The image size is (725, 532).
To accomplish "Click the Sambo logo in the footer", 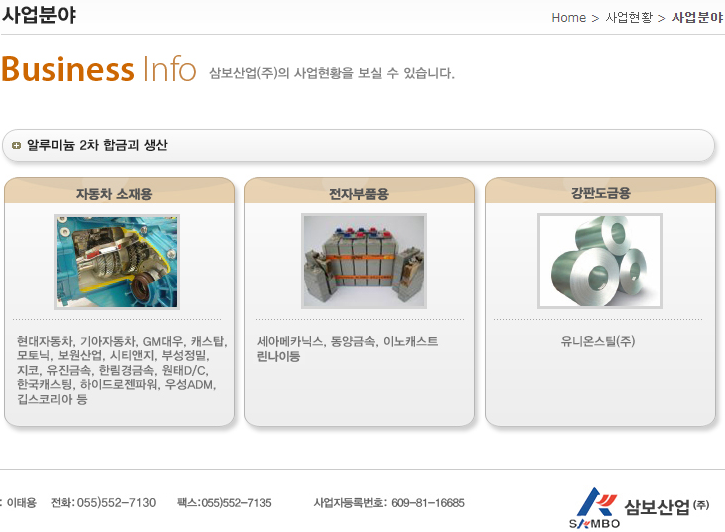I will (596, 508).
